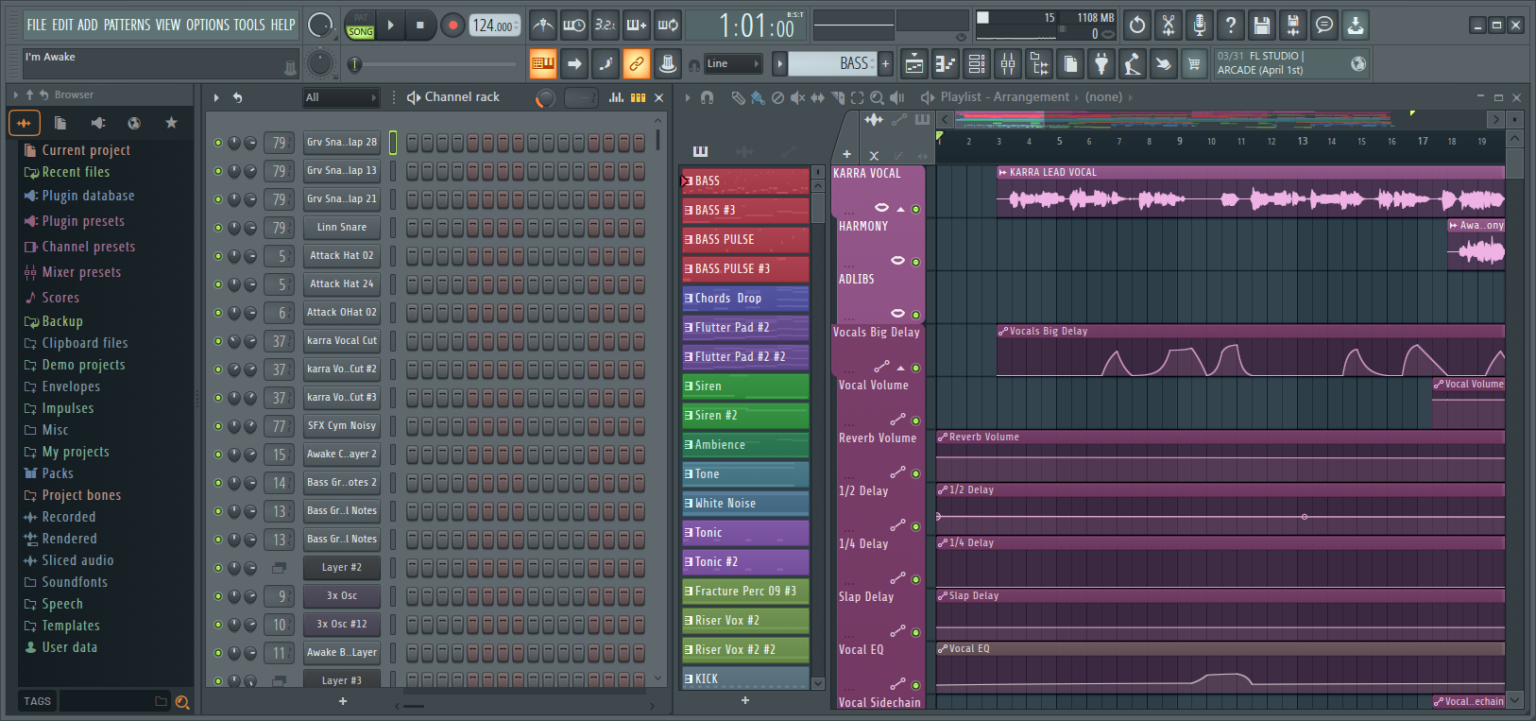The image size is (1536, 721).
Task: Toggle mute LED on KARRA VOCAL track
Action: pos(915,209)
